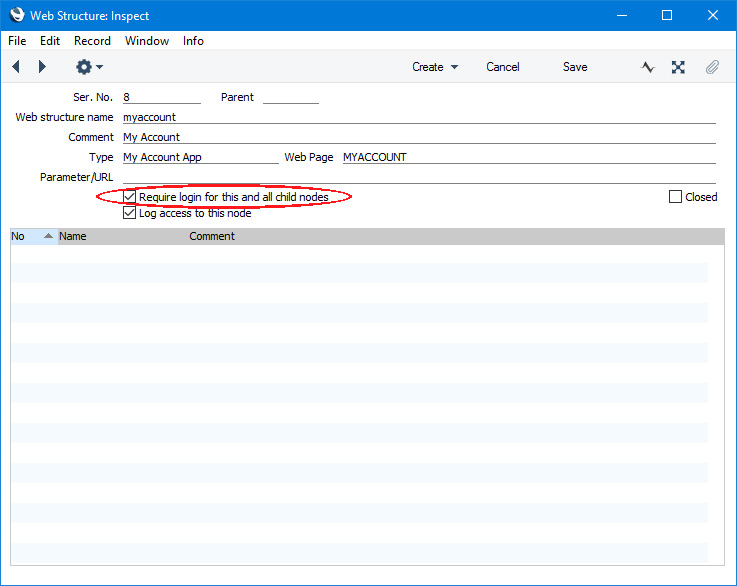Save the web structure record
This screenshot has height=586, width=737.
point(575,67)
